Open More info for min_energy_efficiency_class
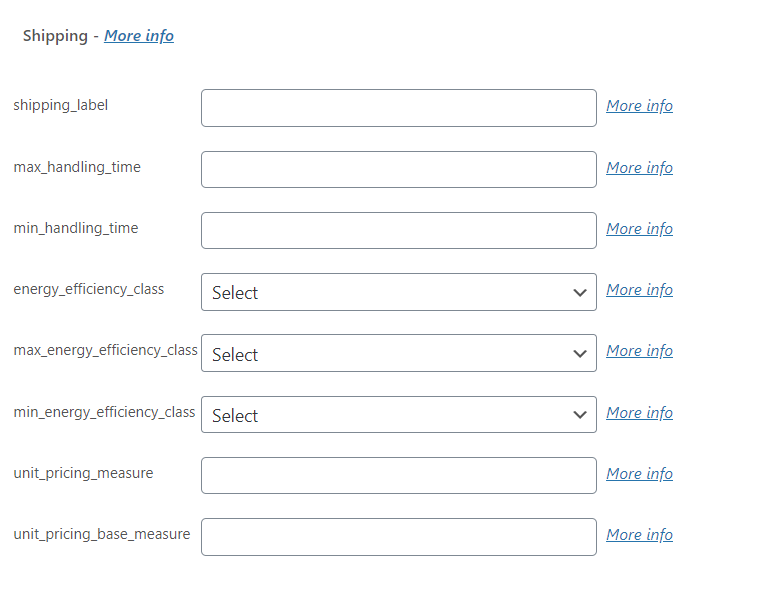The image size is (781, 592). tap(639, 413)
